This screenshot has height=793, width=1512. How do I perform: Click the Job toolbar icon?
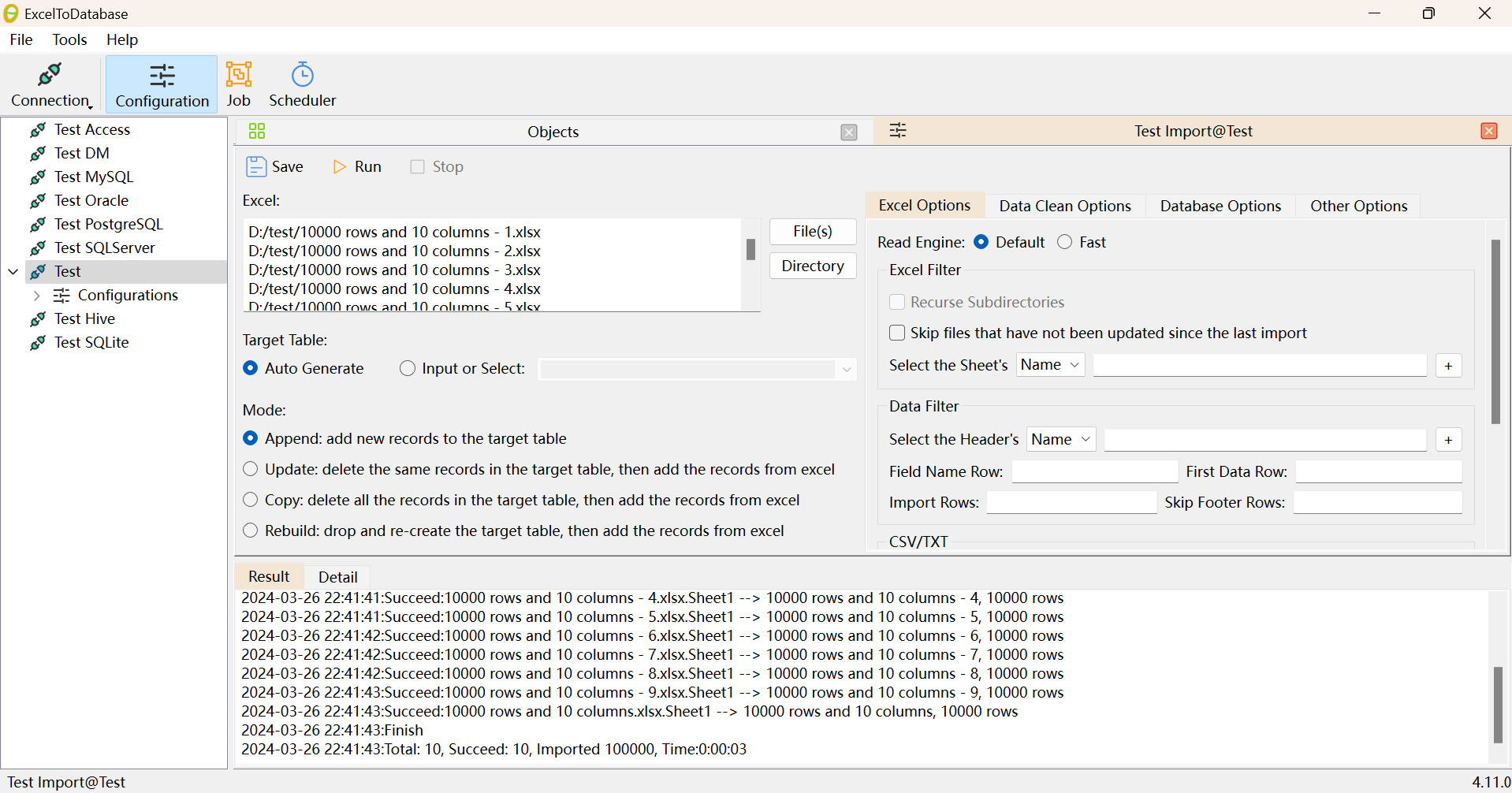coord(238,75)
